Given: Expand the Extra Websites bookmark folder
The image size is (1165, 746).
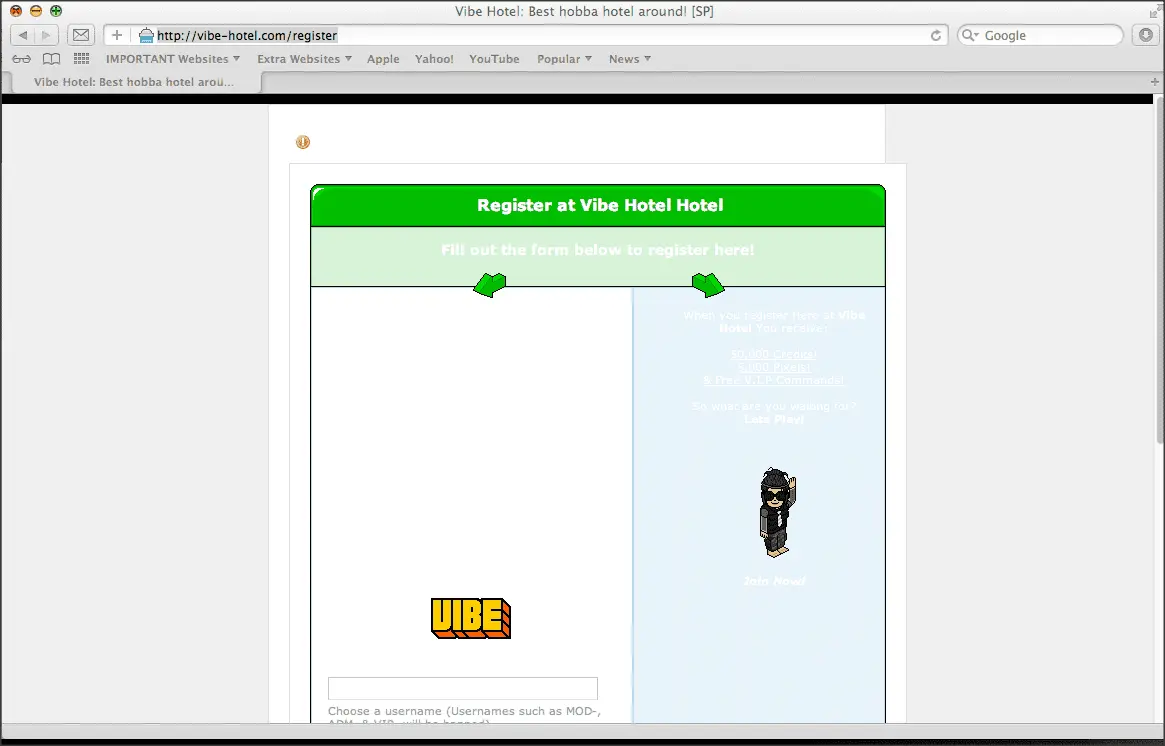Looking at the screenshot, I should (304, 59).
